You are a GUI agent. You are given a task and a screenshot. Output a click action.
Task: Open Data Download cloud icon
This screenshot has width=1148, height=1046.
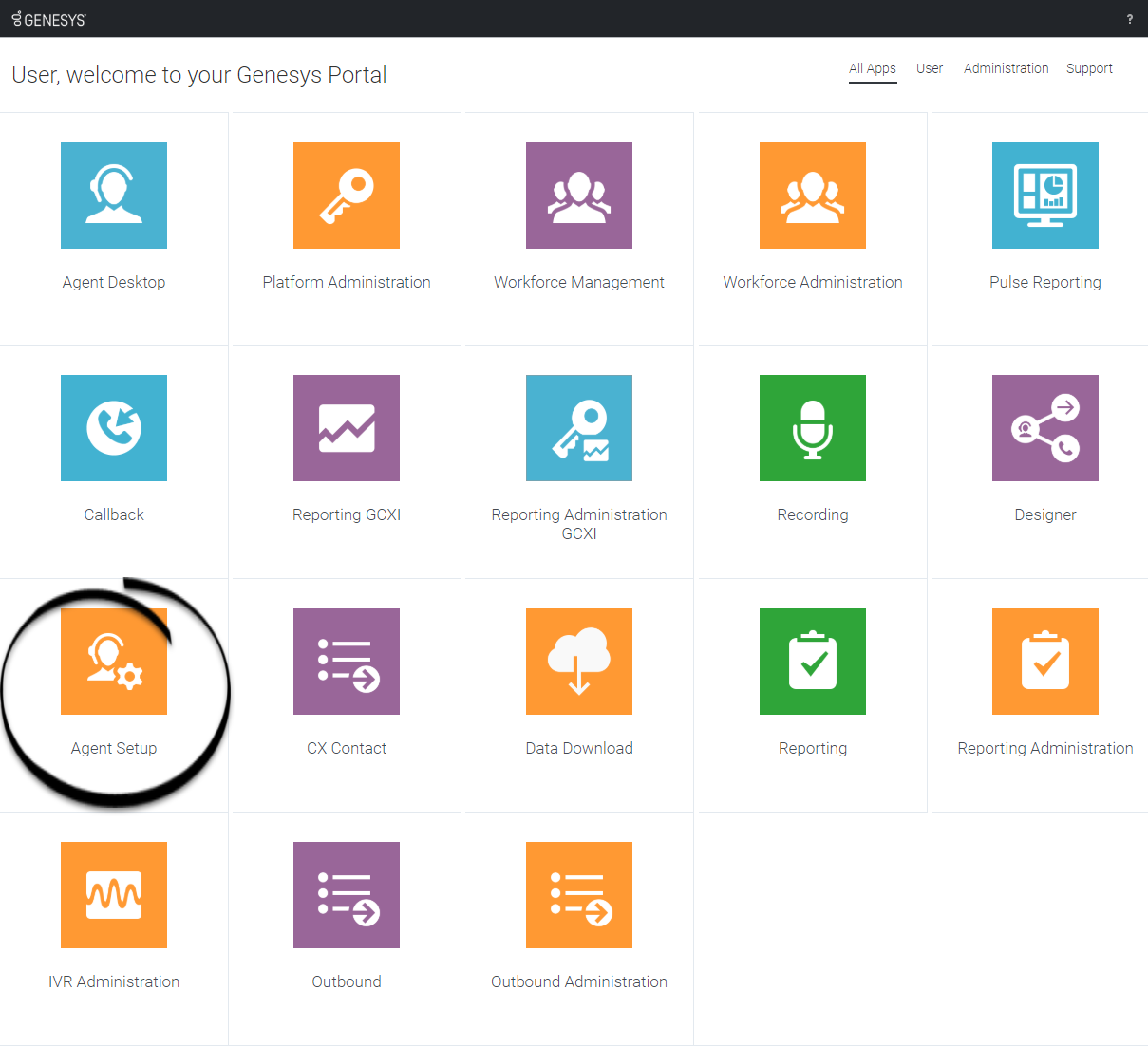(579, 662)
